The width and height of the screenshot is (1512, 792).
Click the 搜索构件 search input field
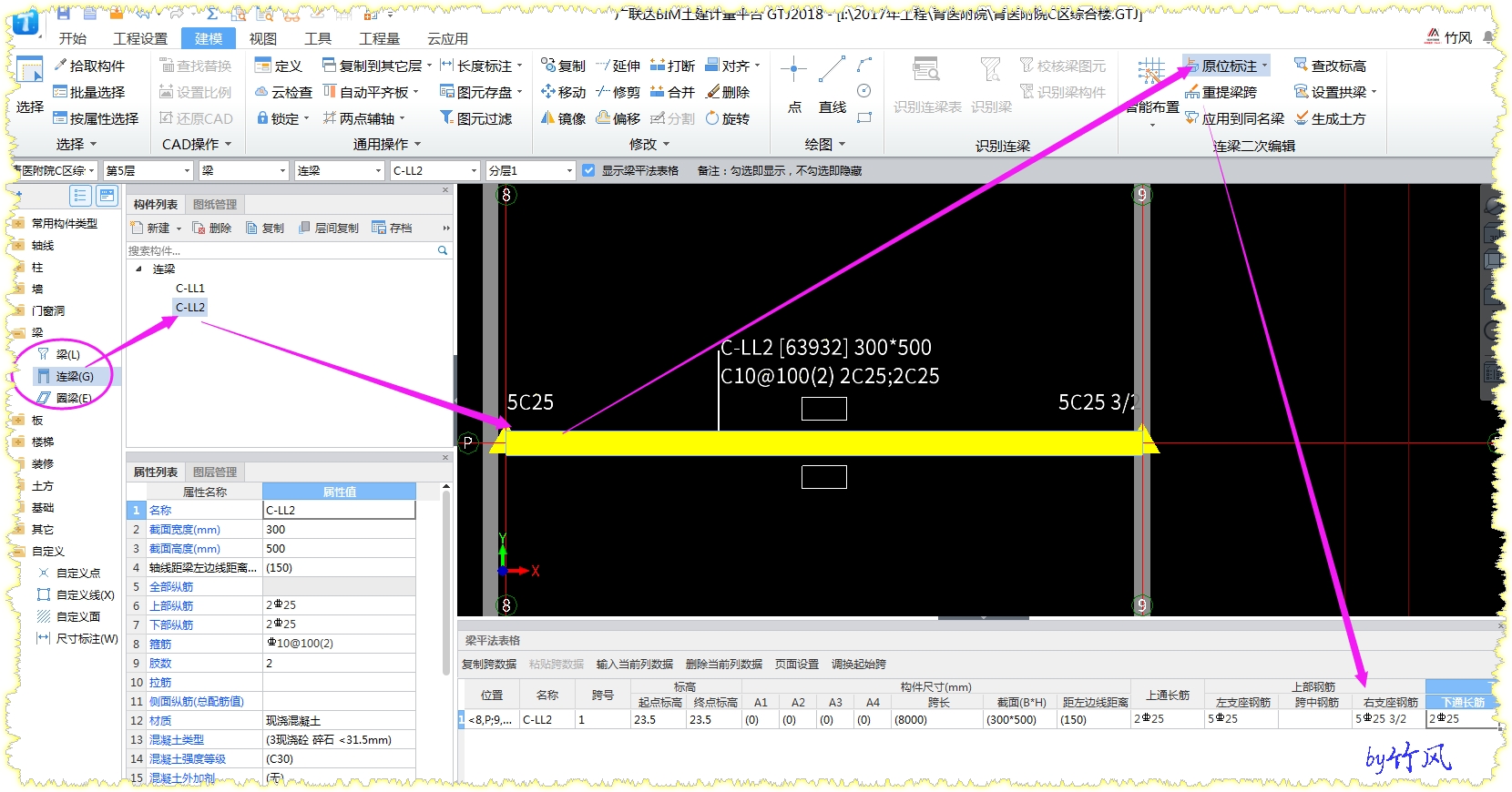click(x=281, y=250)
